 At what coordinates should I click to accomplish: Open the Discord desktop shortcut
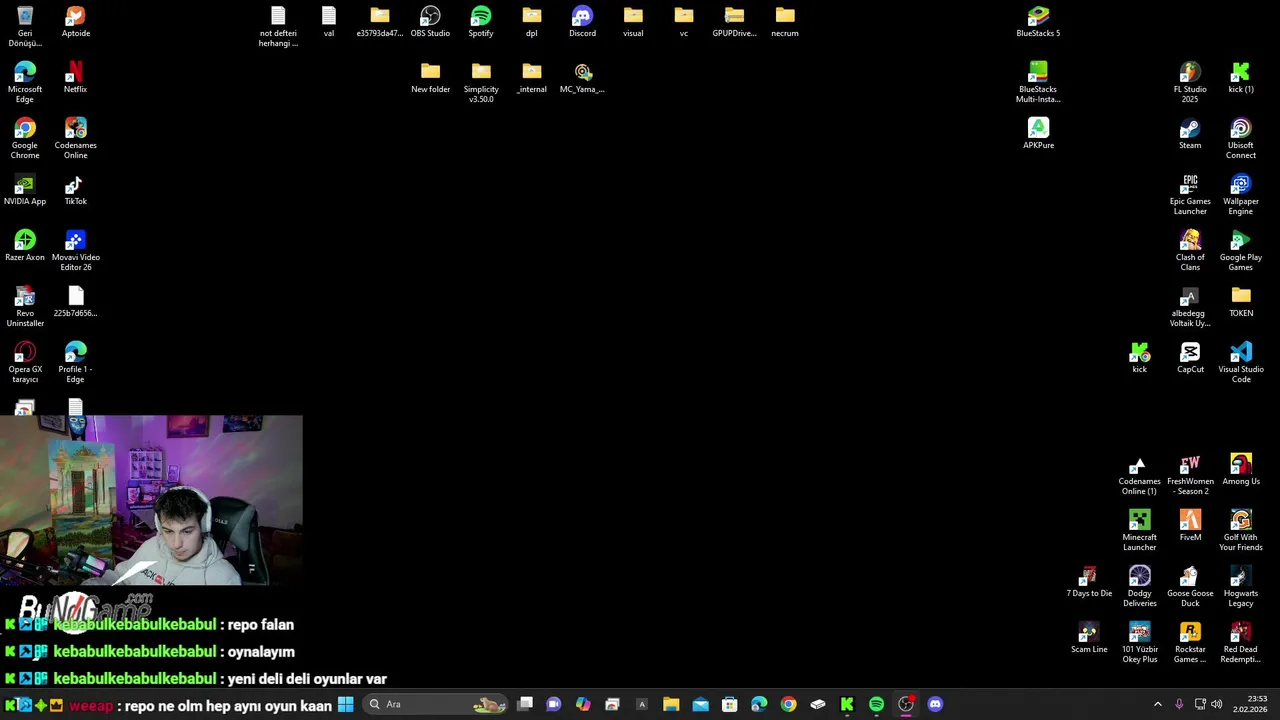coord(582,22)
